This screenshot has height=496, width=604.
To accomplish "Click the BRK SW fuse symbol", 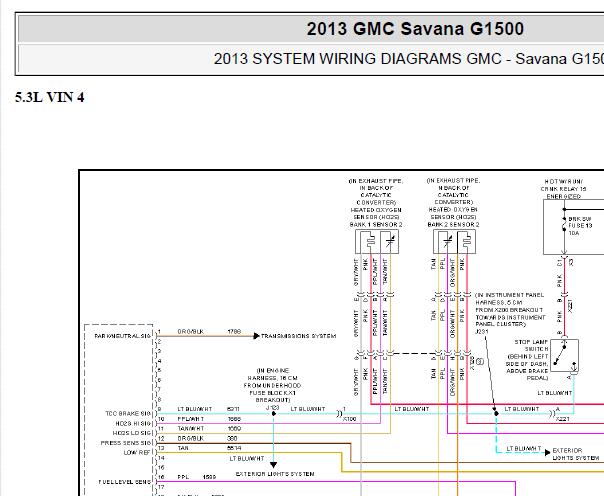I will [x=564, y=224].
